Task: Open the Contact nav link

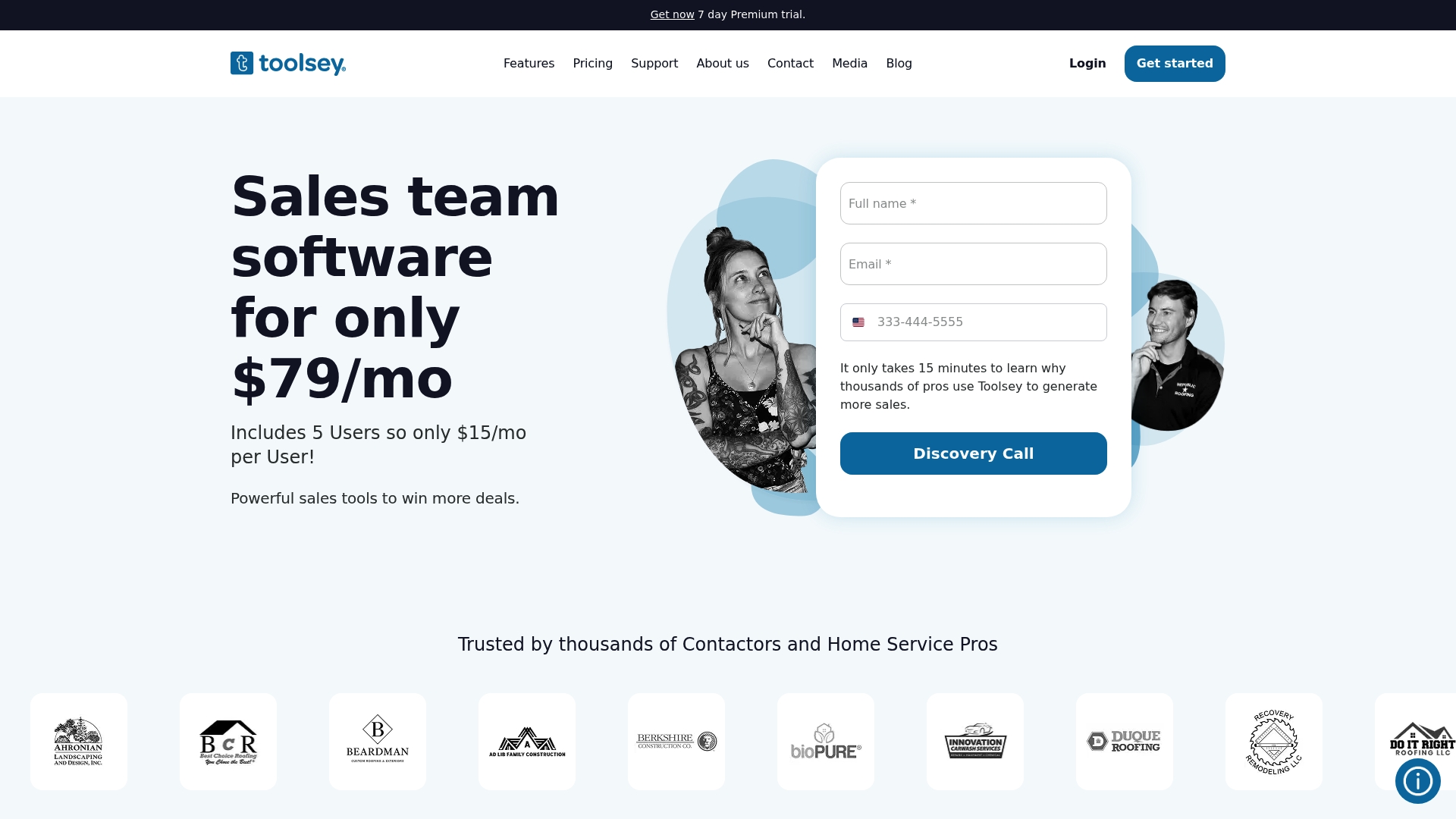Action: pyautogui.click(x=790, y=64)
